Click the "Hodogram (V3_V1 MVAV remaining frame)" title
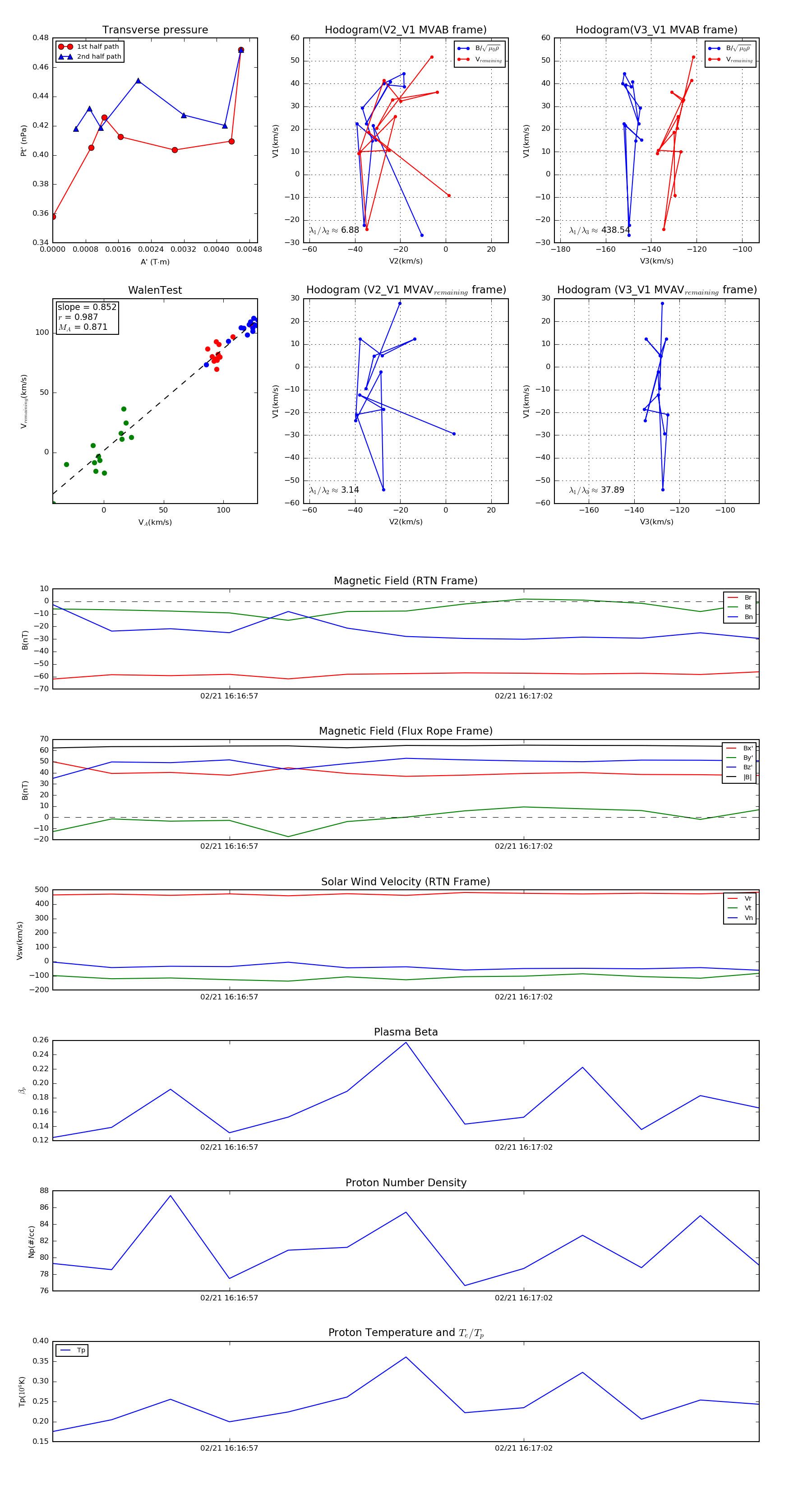The width and height of the screenshot is (812, 1489). pyautogui.click(x=656, y=290)
